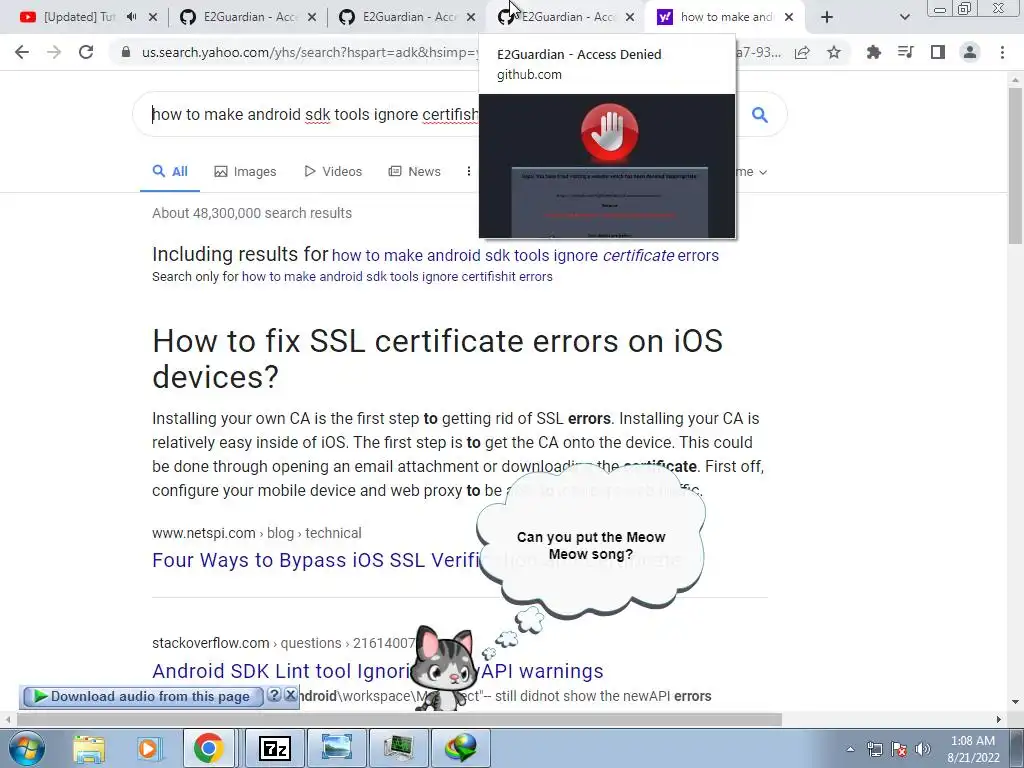
Task: Search only for the 'certifishit errors' query
Action: (397, 276)
